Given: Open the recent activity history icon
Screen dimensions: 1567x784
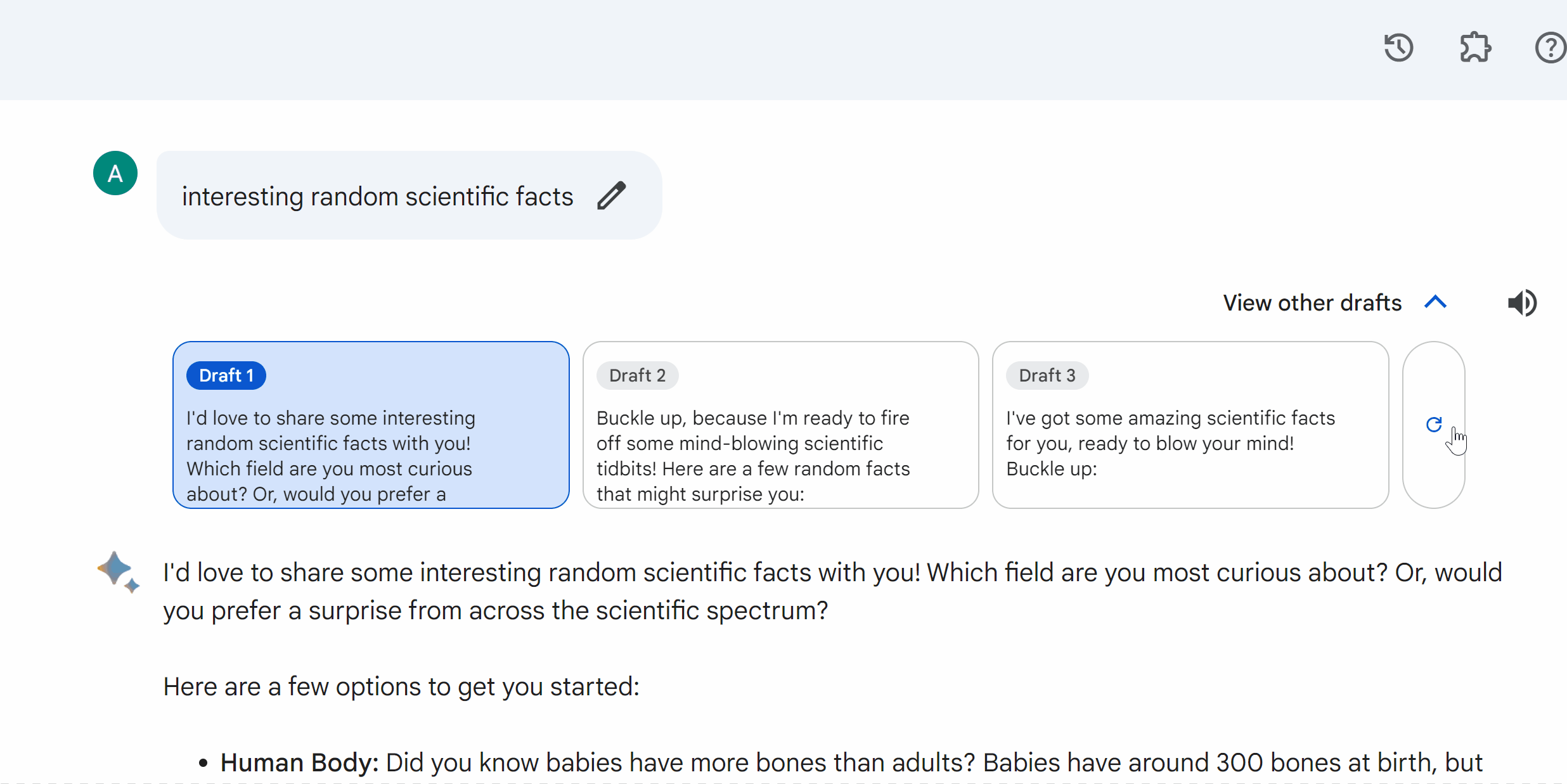Looking at the screenshot, I should tap(1398, 48).
